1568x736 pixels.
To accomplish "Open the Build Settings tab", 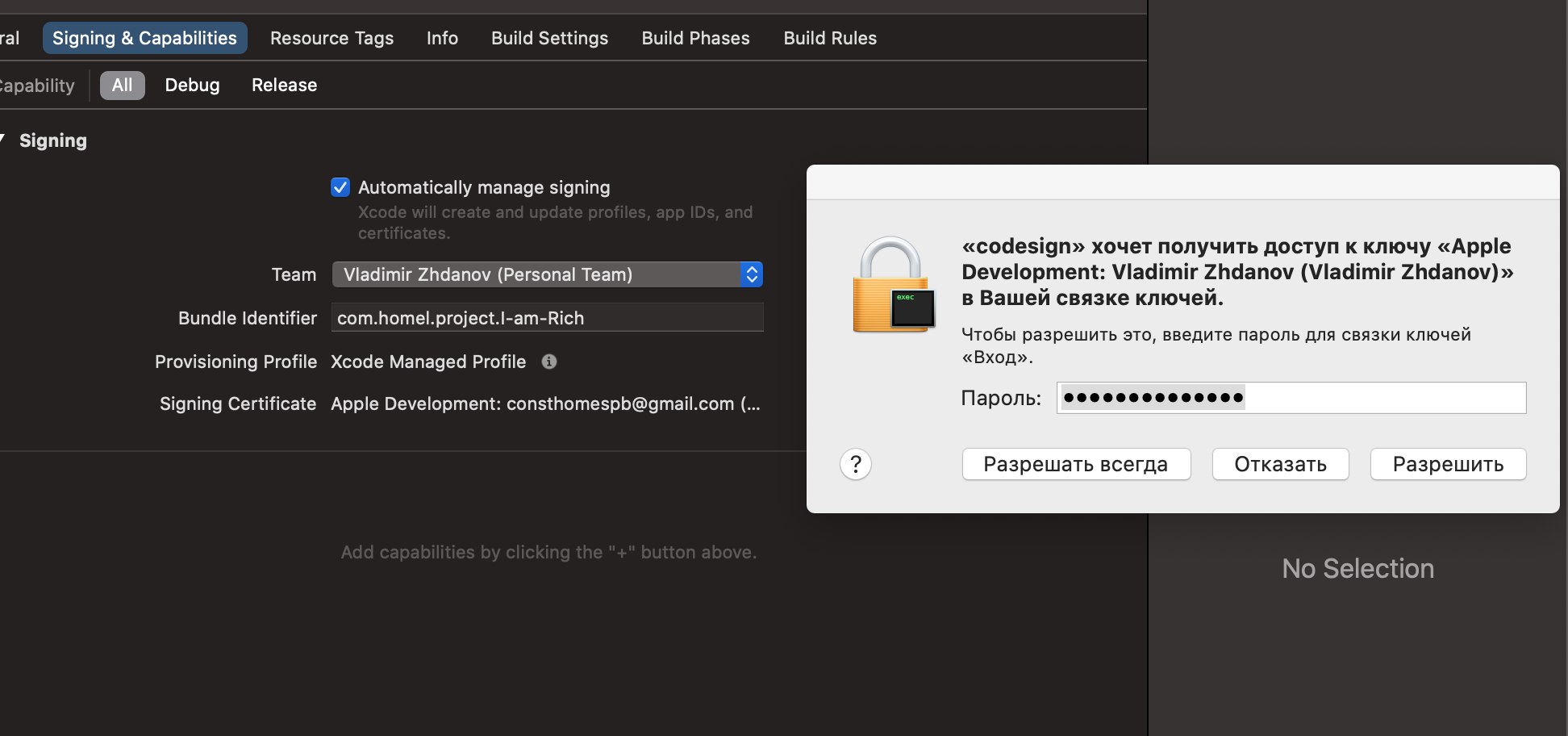I will click(549, 38).
